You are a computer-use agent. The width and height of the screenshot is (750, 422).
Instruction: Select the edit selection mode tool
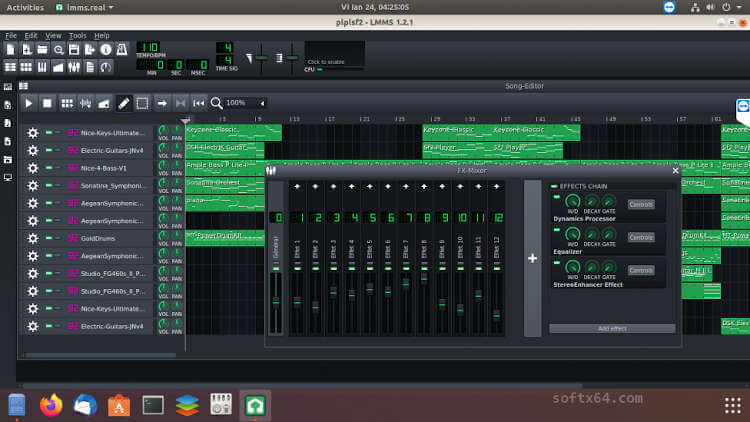click(x=142, y=103)
